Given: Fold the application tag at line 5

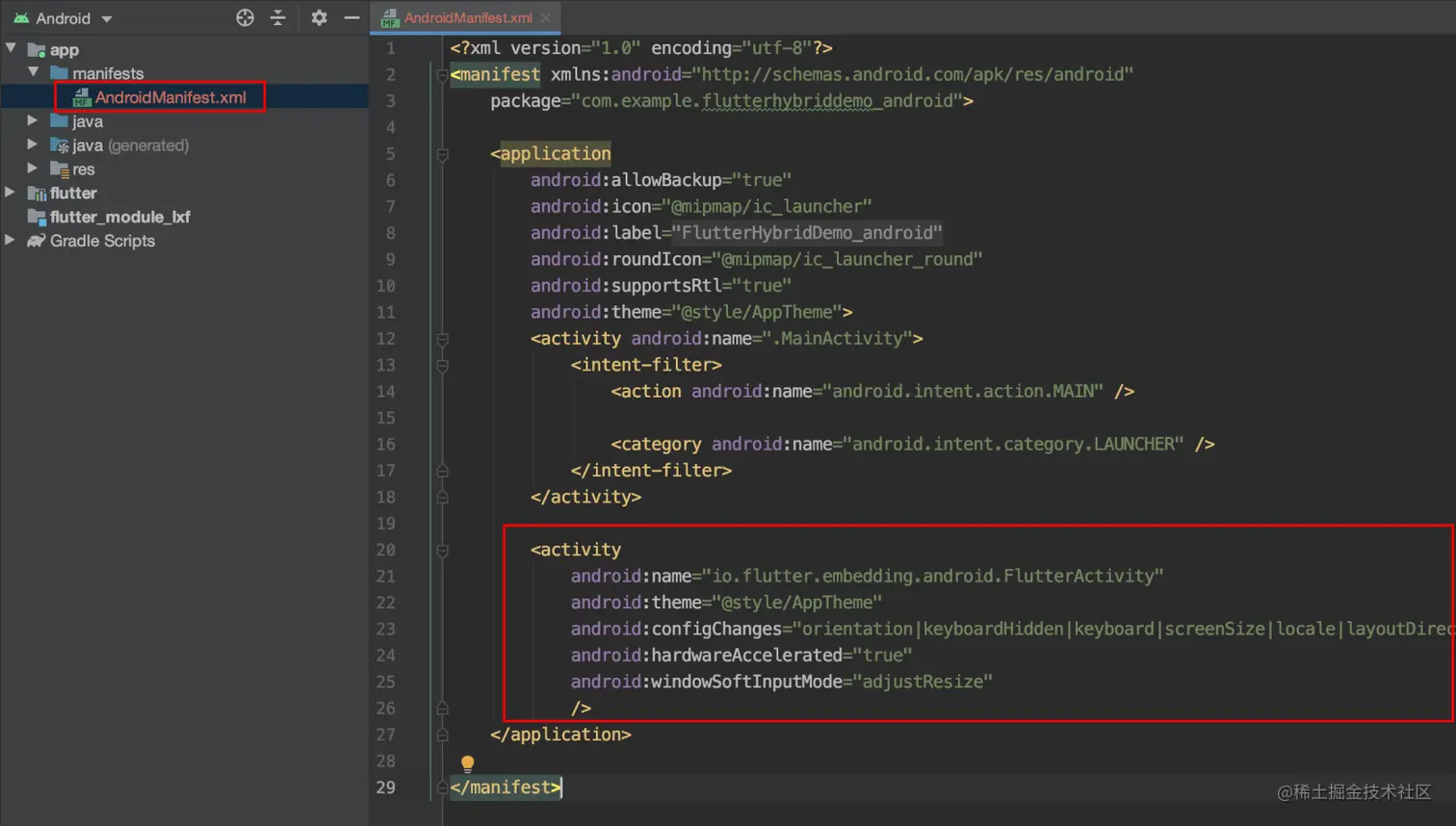Looking at the screenshot, I should tap(442, 154).
